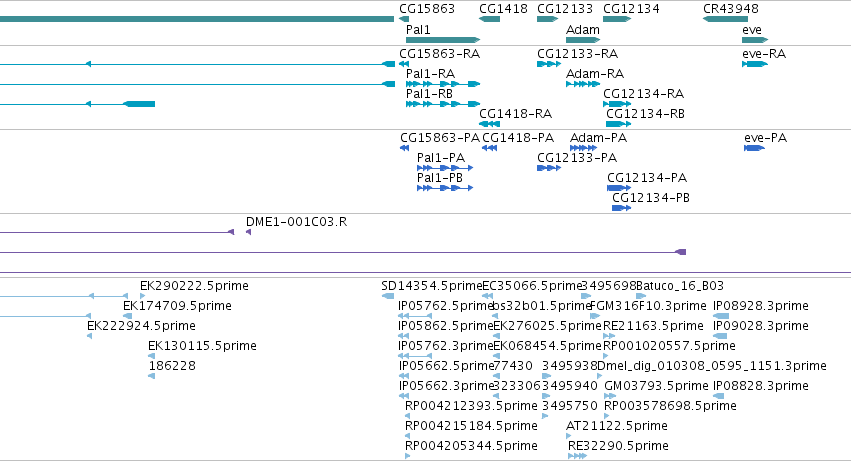The height and width of the screenshot is (461, 851).
Task: Select transcript Pal1-RB label
Action: point(429,94)
